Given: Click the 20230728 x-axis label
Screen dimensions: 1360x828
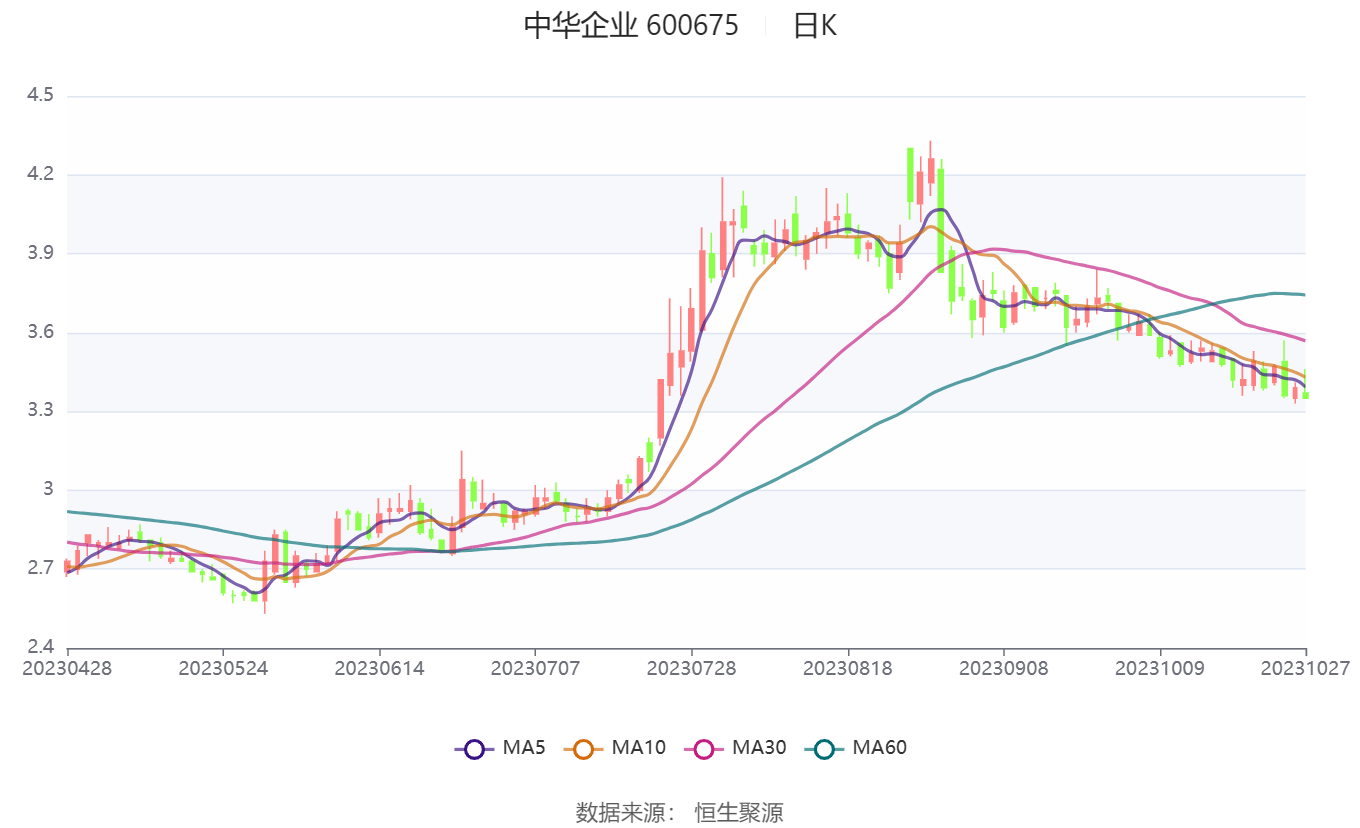Looking at the screenshot, I should pyautogui.click(x=691, y=667).
